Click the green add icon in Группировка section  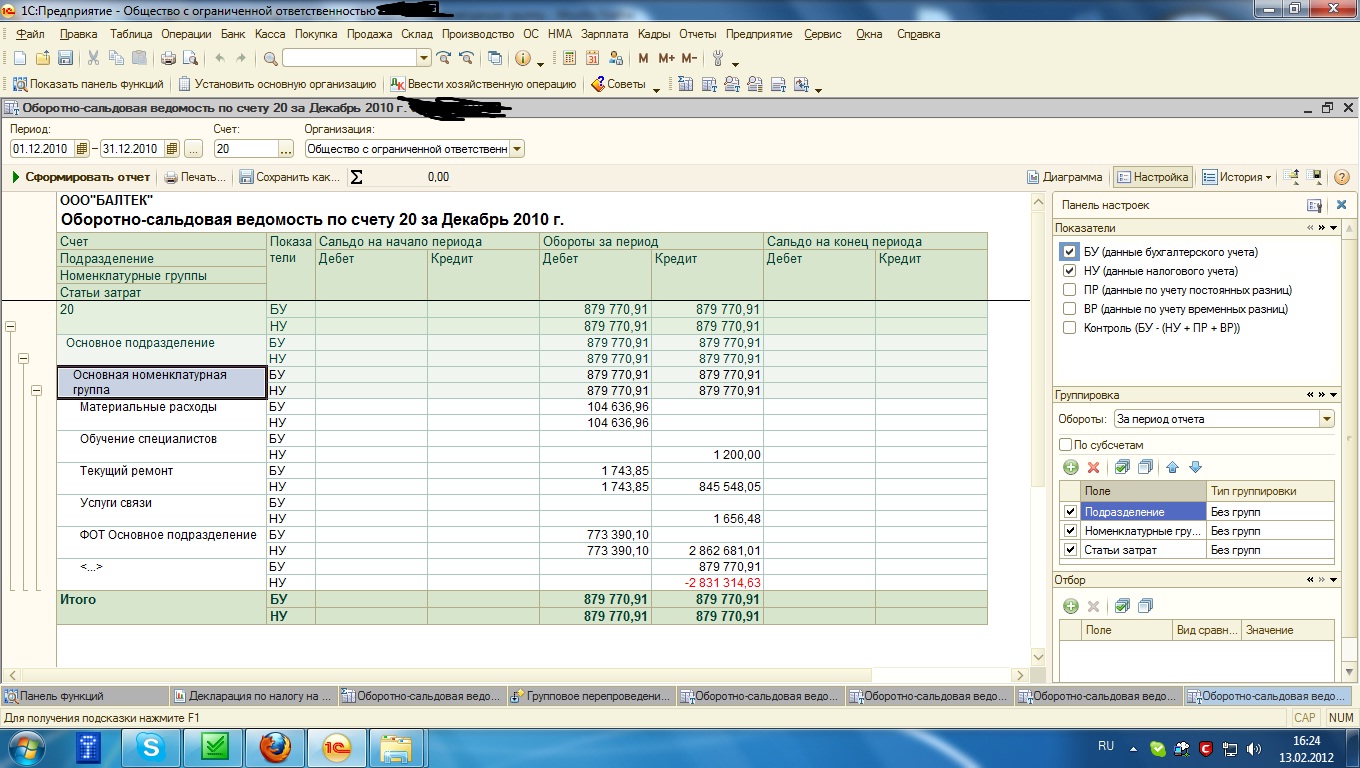pyautogui.click(x=1071, y=467)
